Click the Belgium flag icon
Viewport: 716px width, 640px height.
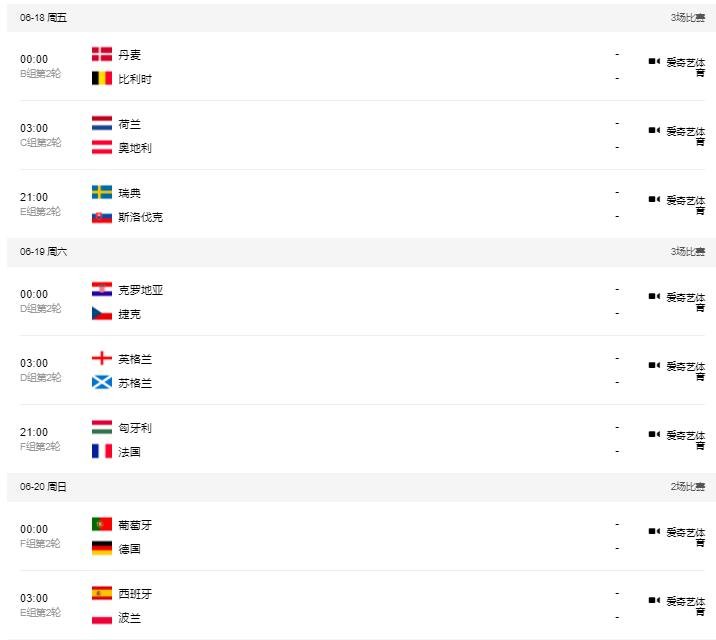point(101,78)
